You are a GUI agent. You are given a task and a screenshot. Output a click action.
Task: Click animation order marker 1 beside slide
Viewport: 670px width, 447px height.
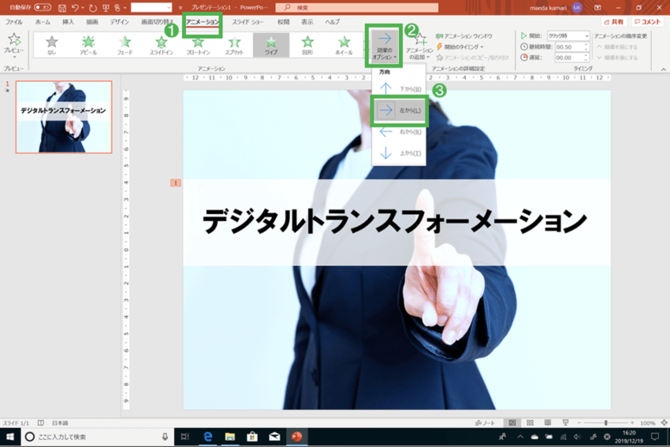pyautogui.click(x=176, y=183)
